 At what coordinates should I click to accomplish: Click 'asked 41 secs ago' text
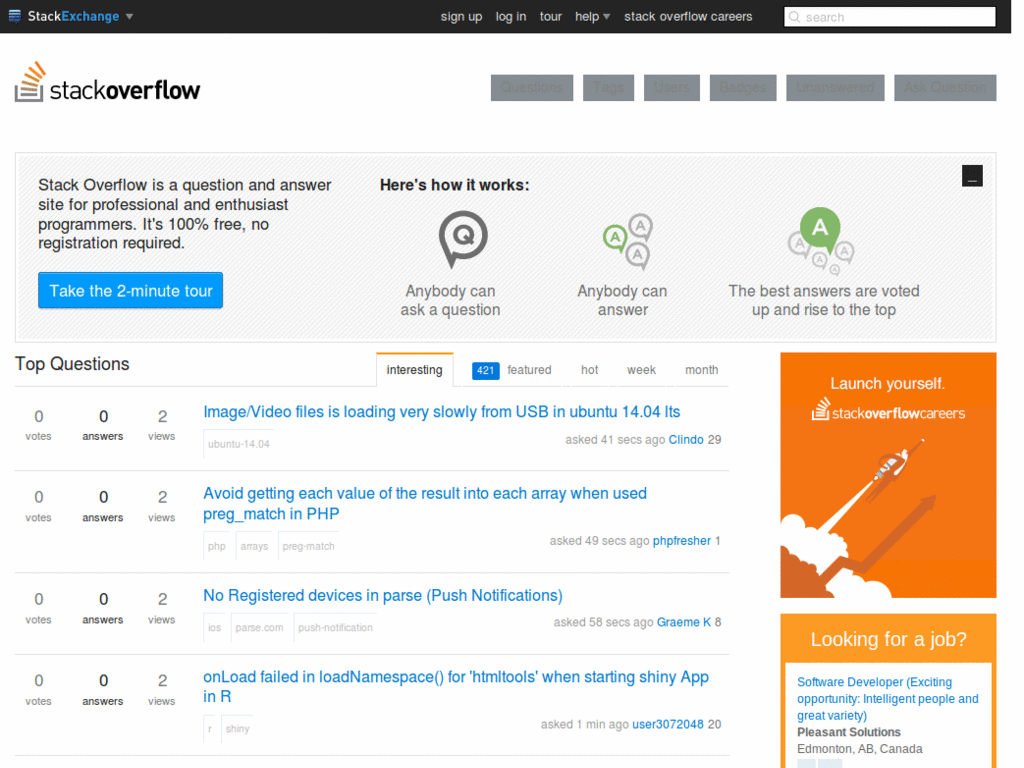[615, 440]
